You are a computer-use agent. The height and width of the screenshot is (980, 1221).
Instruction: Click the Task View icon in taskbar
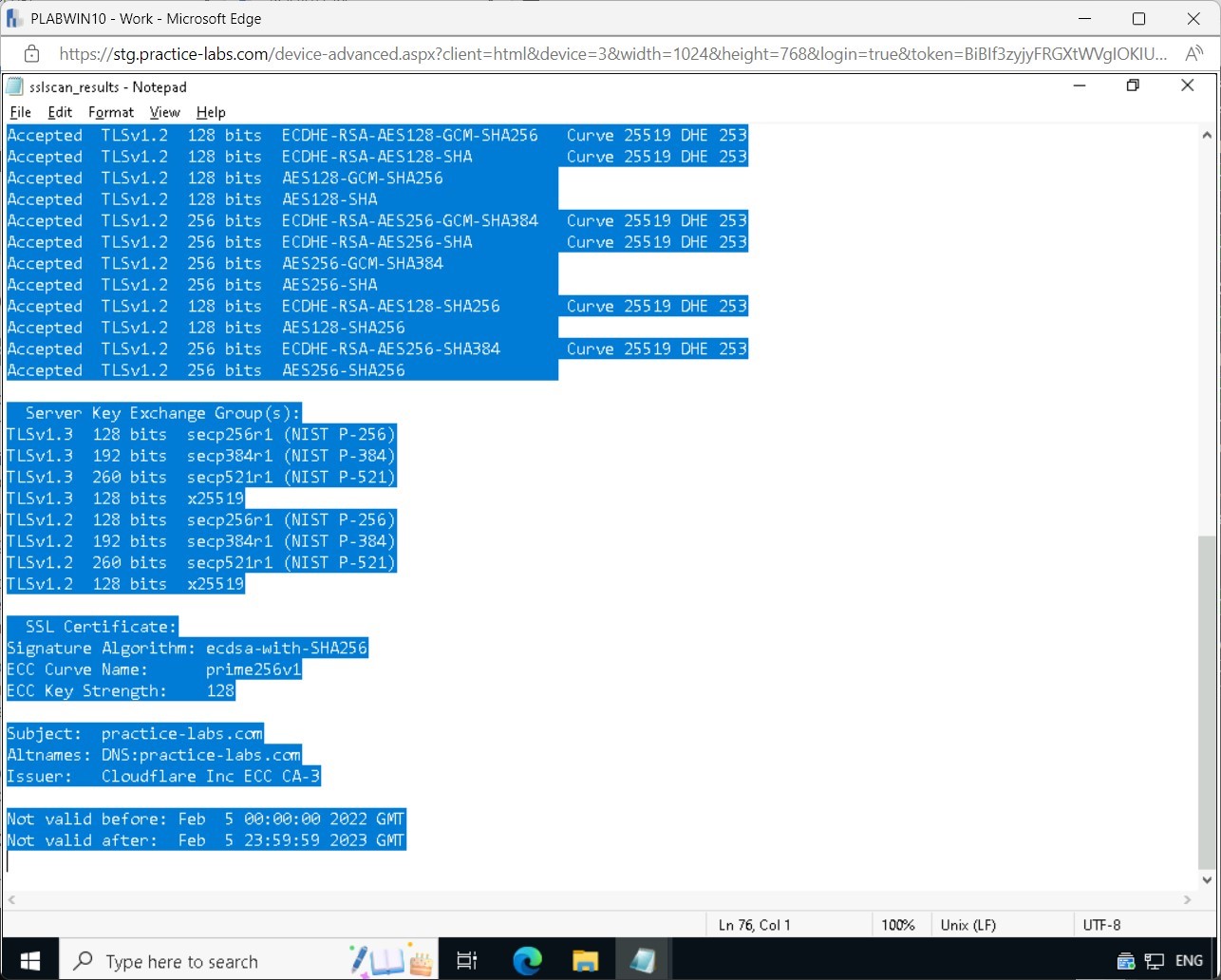(467, 961)
